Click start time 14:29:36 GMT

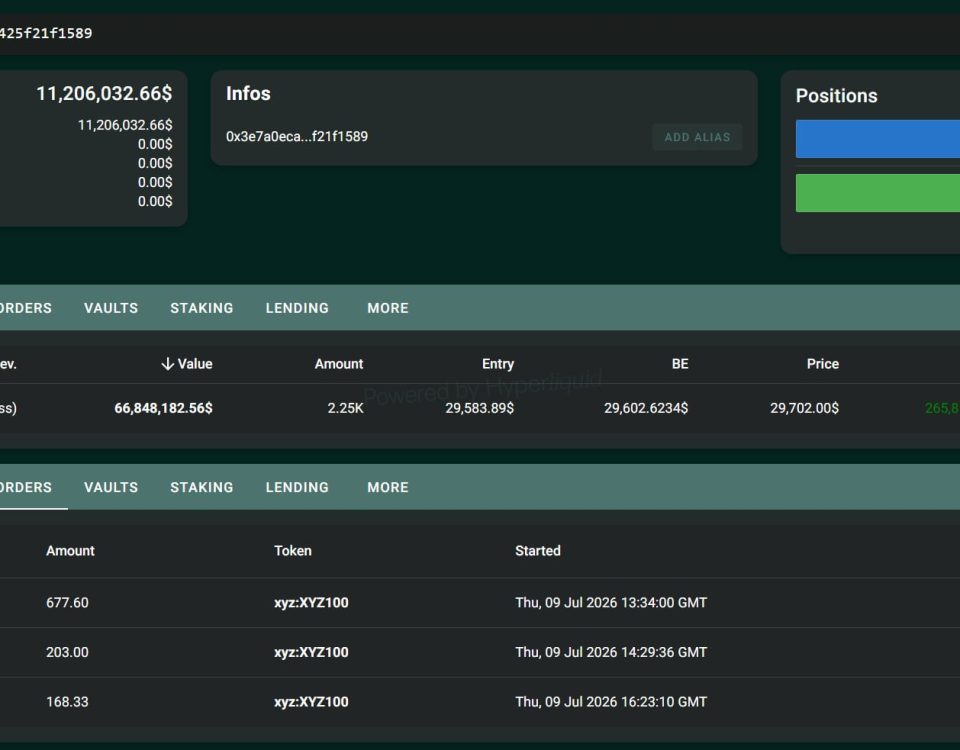tap(664, 652)
